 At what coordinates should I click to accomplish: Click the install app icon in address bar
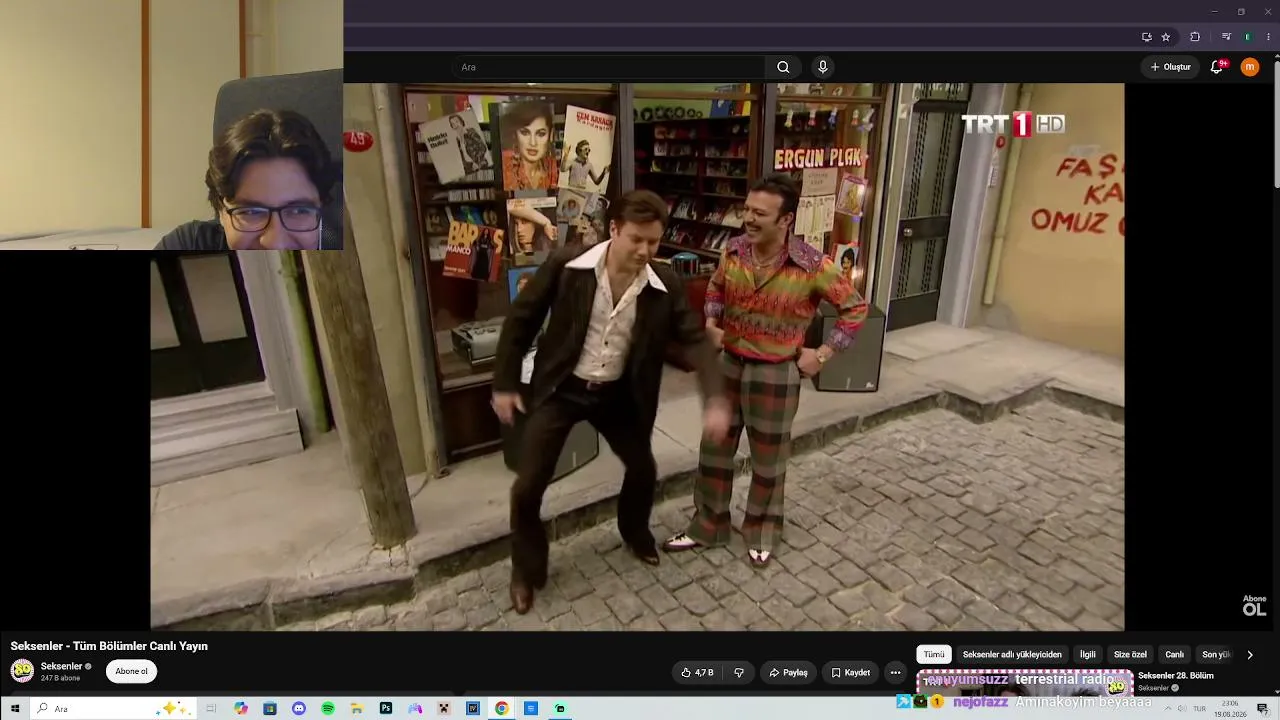click(x=1147, y=37)
